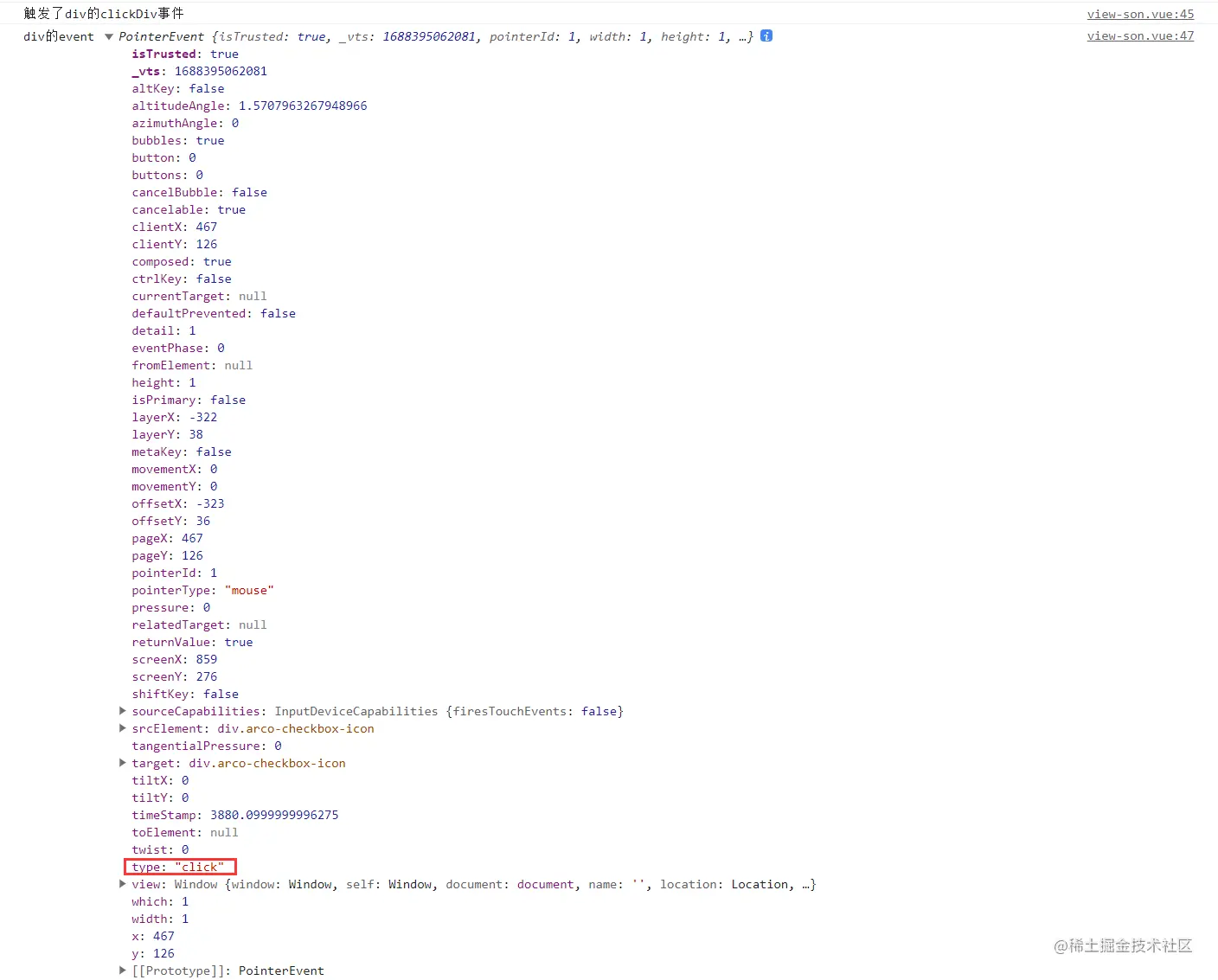
Task: Select the ctrlKey: false row
Action: (182, 279)
